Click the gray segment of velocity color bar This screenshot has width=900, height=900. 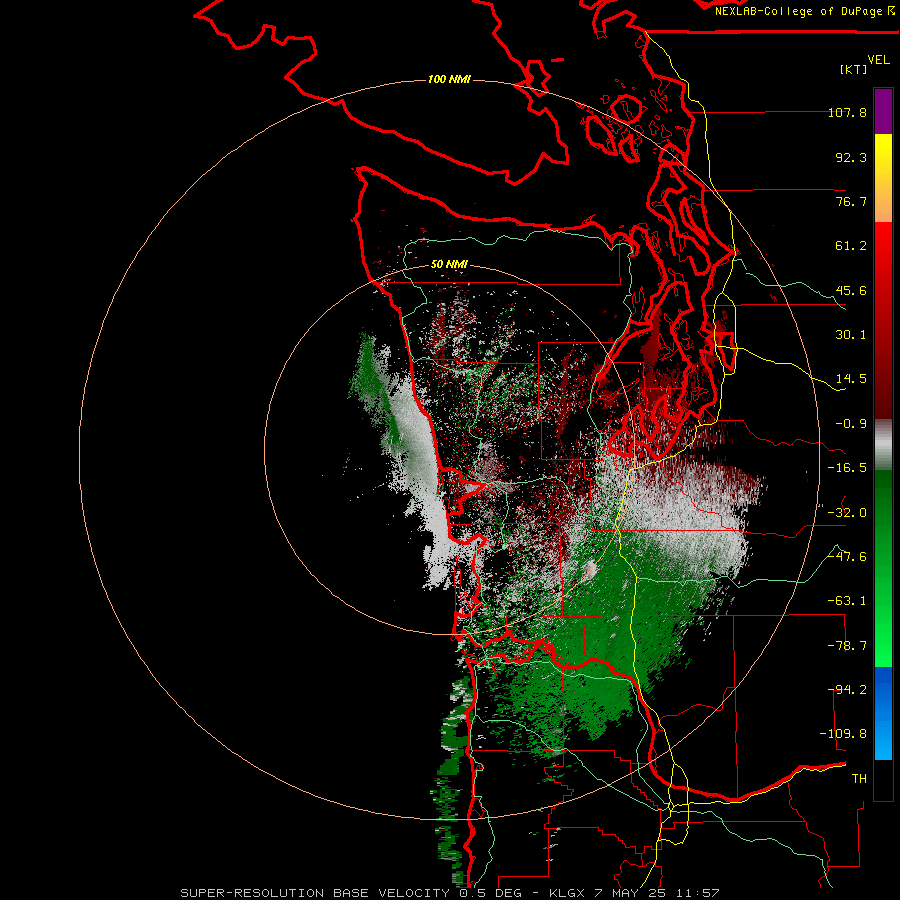pyautogui.click(x=883, y=445)
